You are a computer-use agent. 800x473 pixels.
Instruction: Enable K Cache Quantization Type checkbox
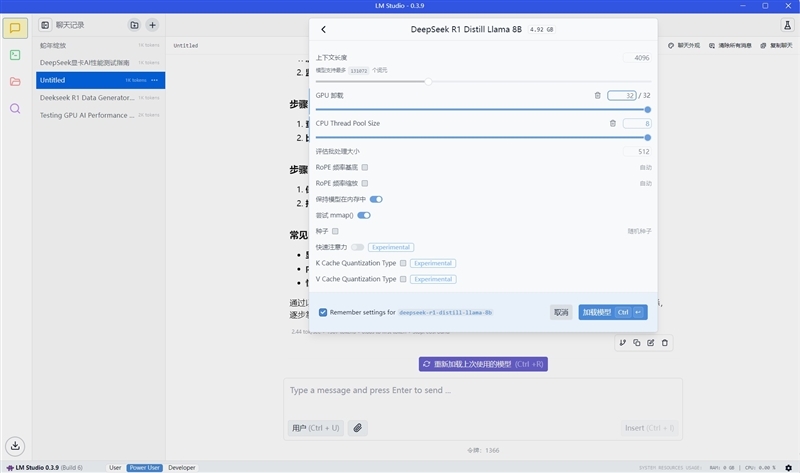click(x=403, y=263)
